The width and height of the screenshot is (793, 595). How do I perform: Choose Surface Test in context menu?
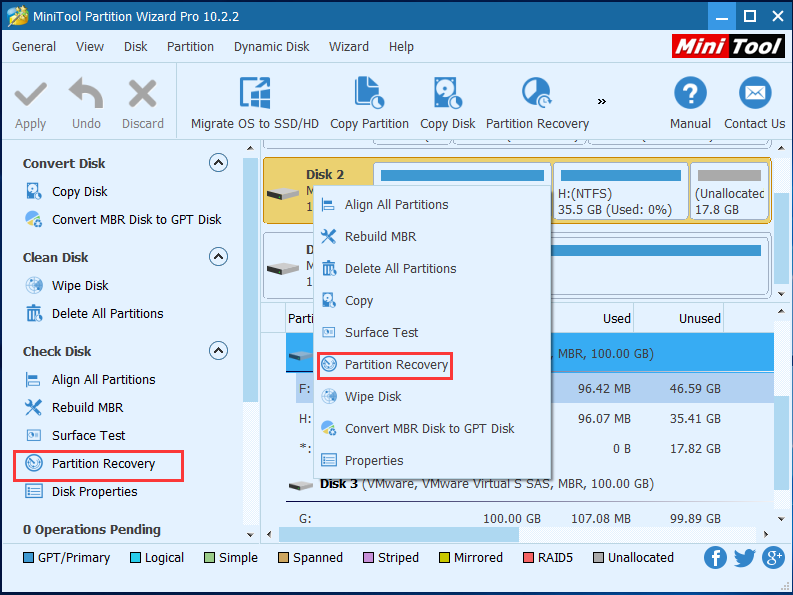point(432,332)
